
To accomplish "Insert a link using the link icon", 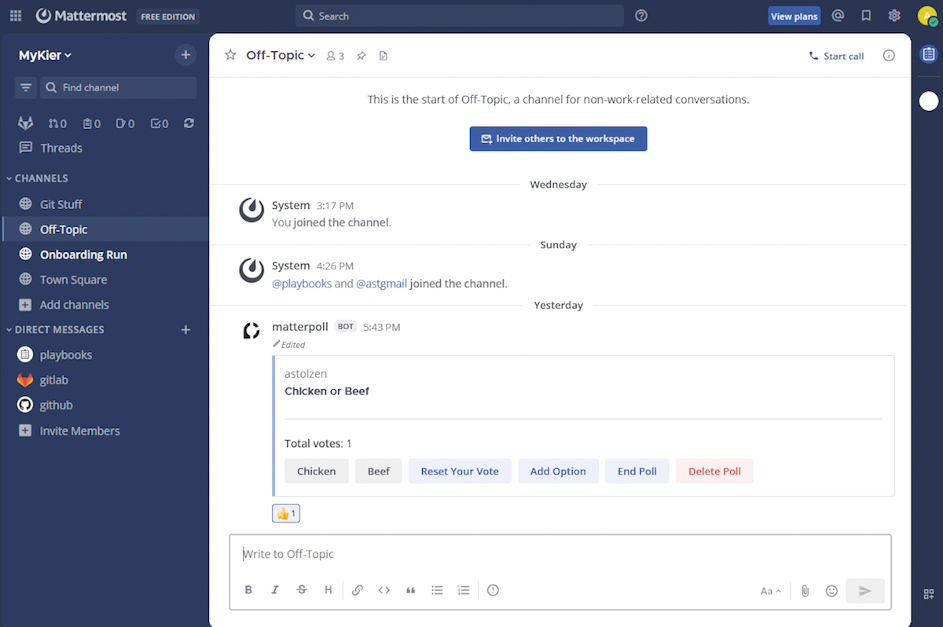I will click(357, 591).
